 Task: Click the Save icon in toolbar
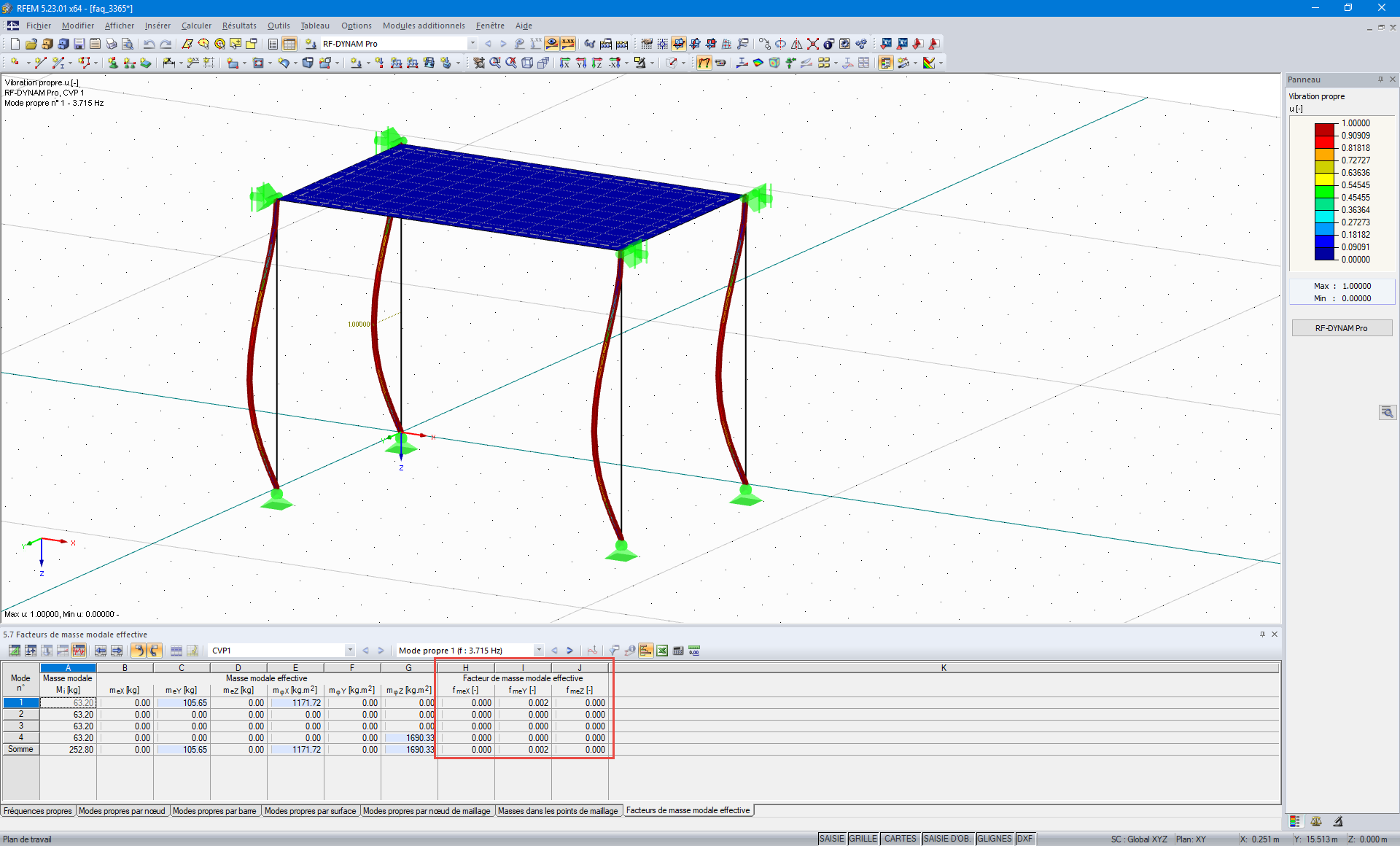click(79, 44)
